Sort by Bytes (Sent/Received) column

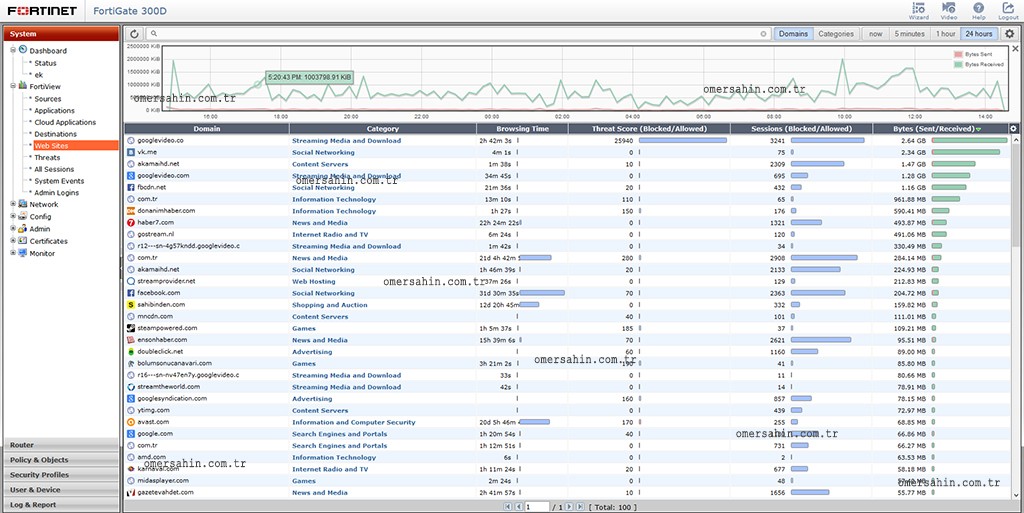940,129
